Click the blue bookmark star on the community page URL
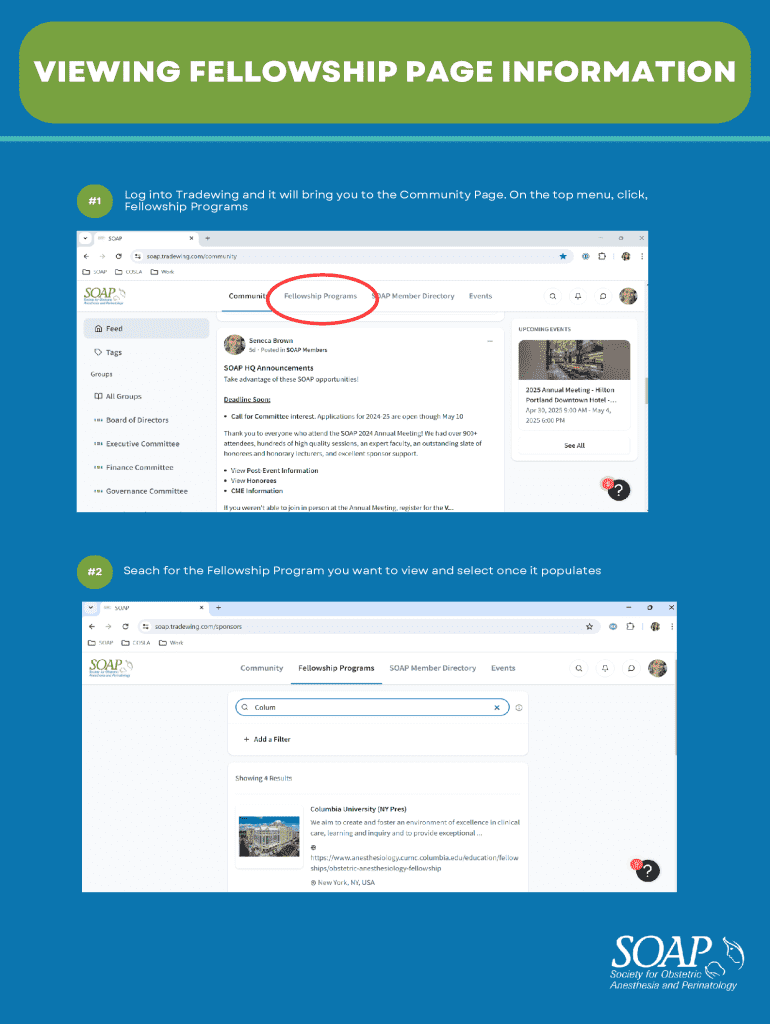Image resolution: width=770 pixels, height=1024 pixels. tap(563, 256)
